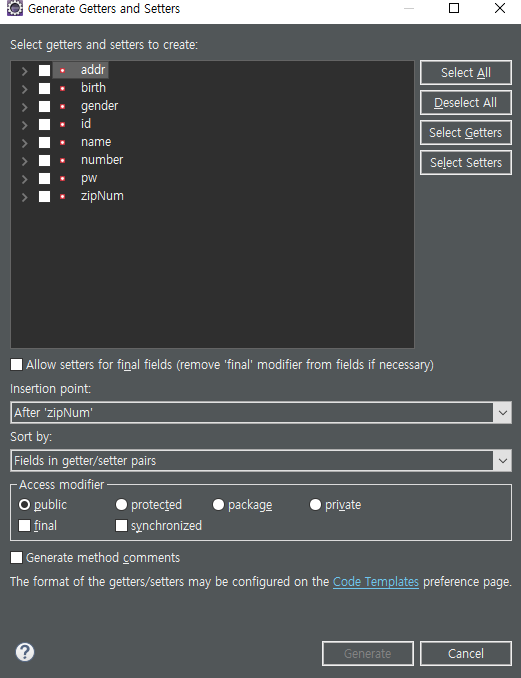
Task: Click the Eclipse icon in the title bar
Action: click(x=15, y=8)
